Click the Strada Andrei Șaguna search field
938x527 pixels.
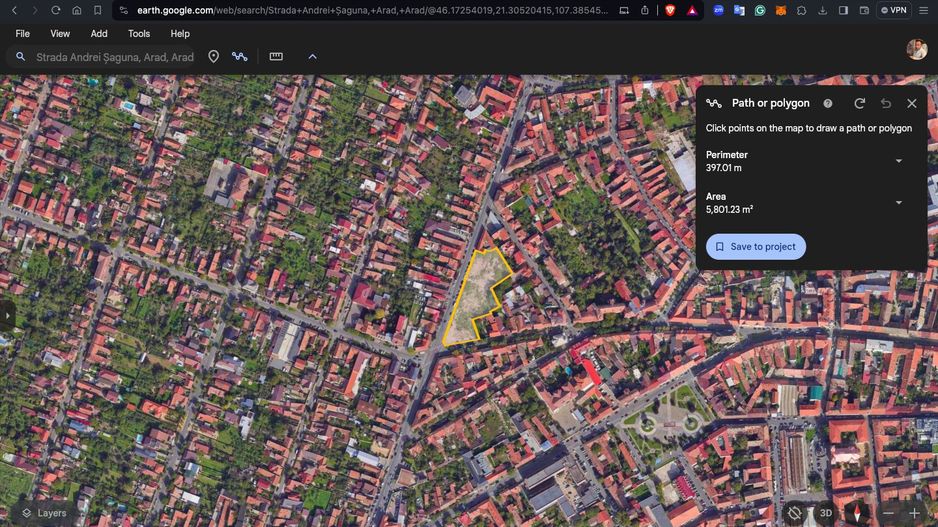(x=114, y=57)
